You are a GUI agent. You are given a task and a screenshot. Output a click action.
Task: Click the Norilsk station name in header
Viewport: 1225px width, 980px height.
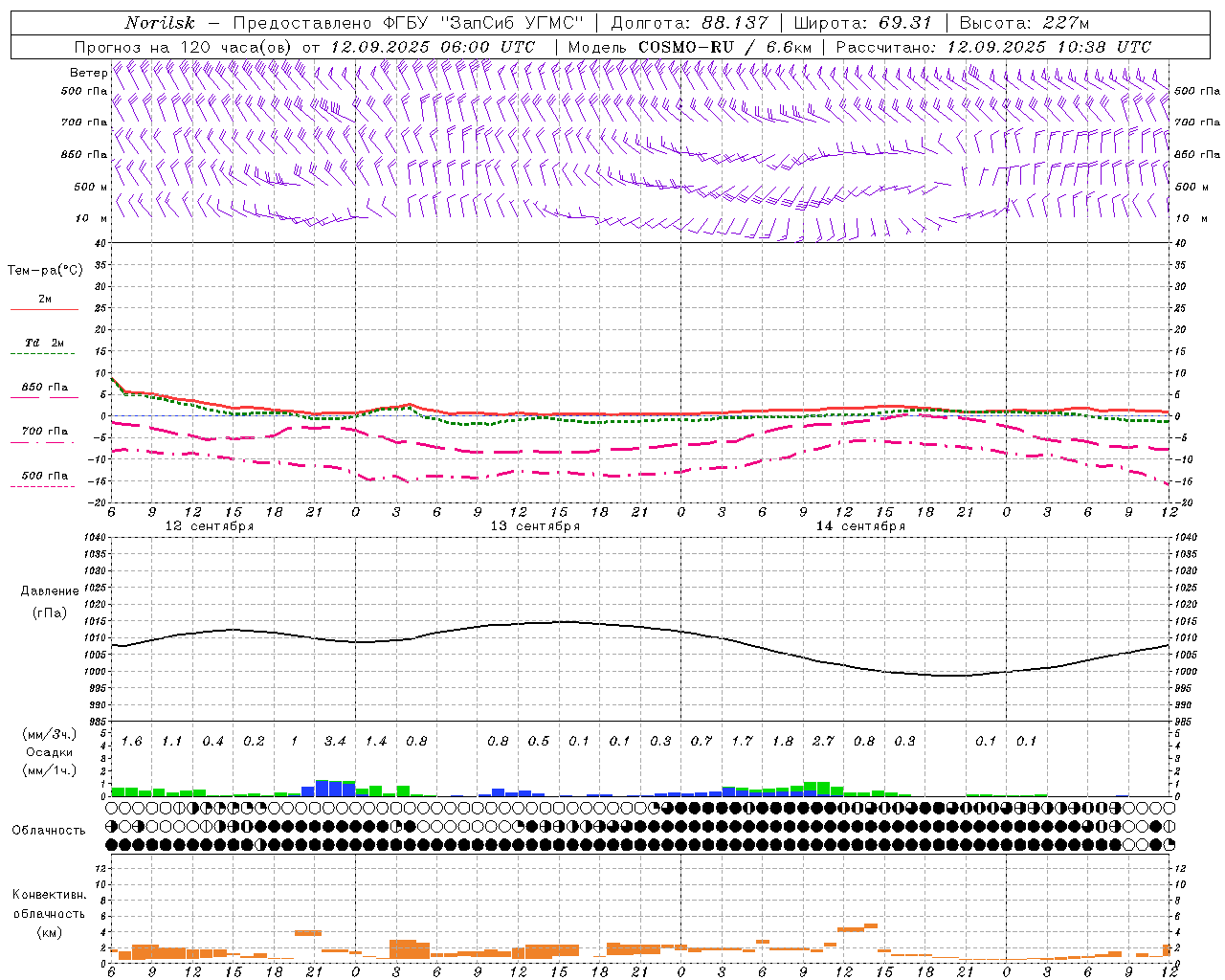pyautogui.click(x=160, y=23)
